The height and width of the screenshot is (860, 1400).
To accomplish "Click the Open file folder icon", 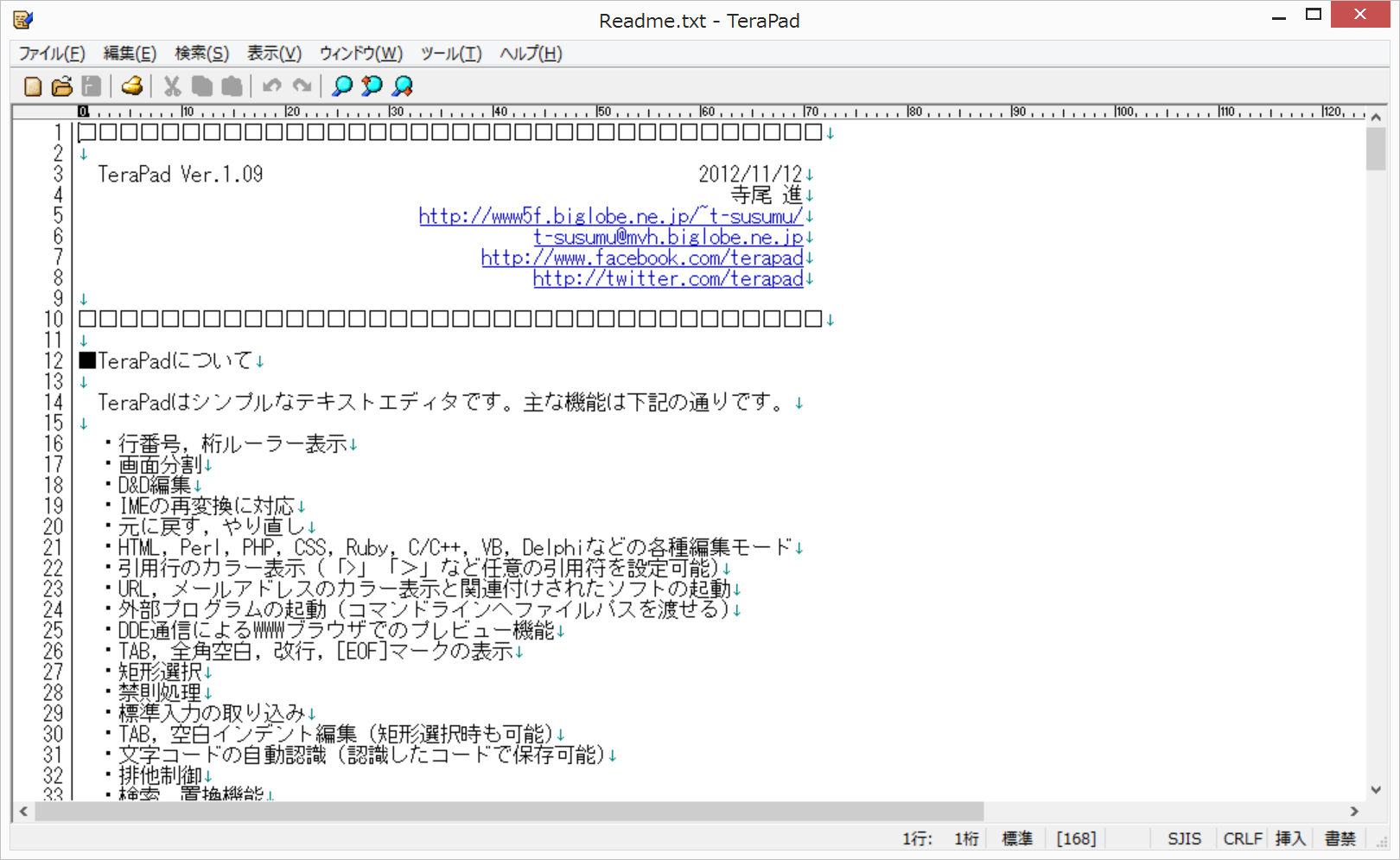I will (x=62, y=86).
